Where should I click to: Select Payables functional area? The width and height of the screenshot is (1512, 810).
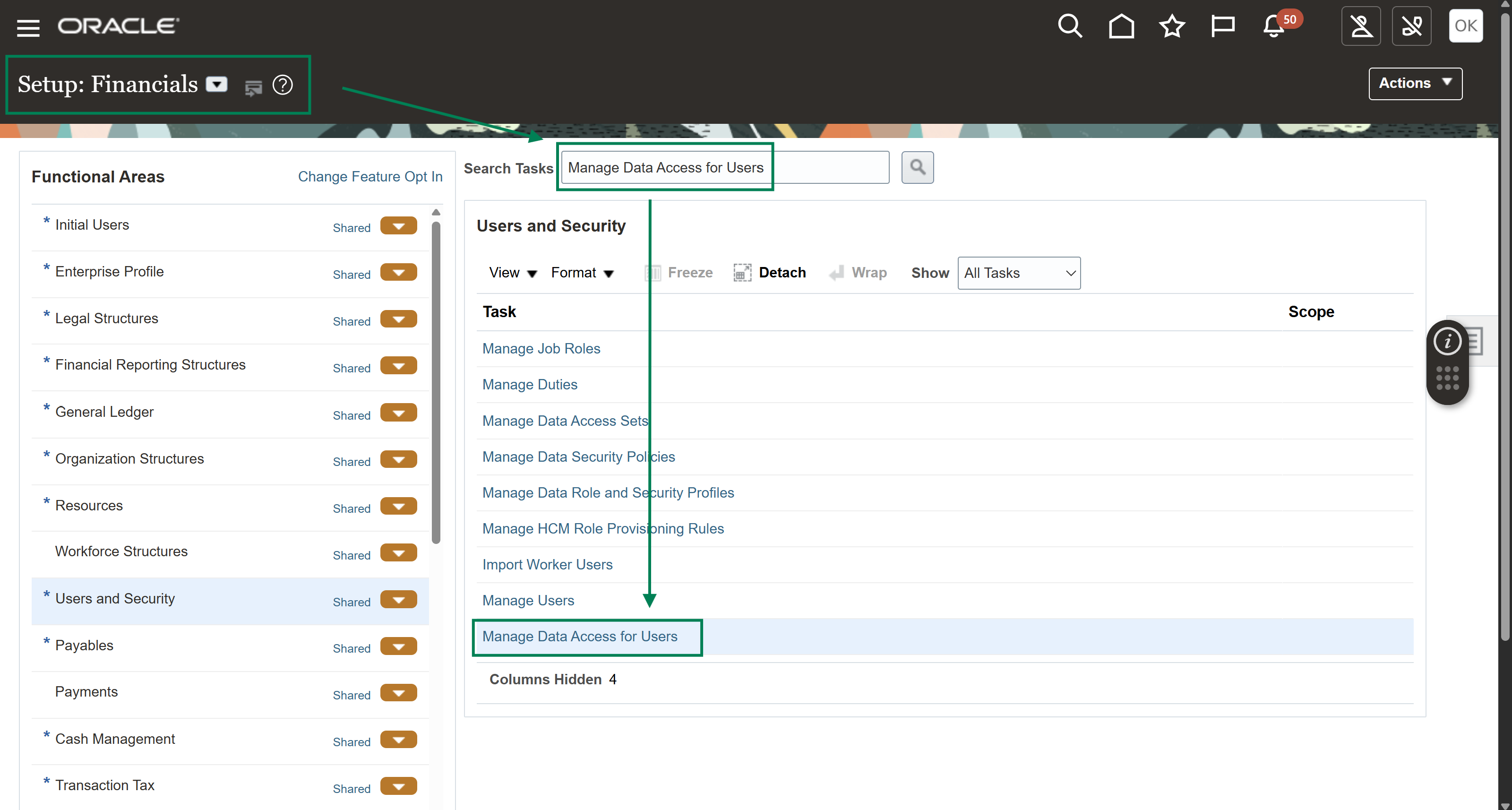pos(84,646)
